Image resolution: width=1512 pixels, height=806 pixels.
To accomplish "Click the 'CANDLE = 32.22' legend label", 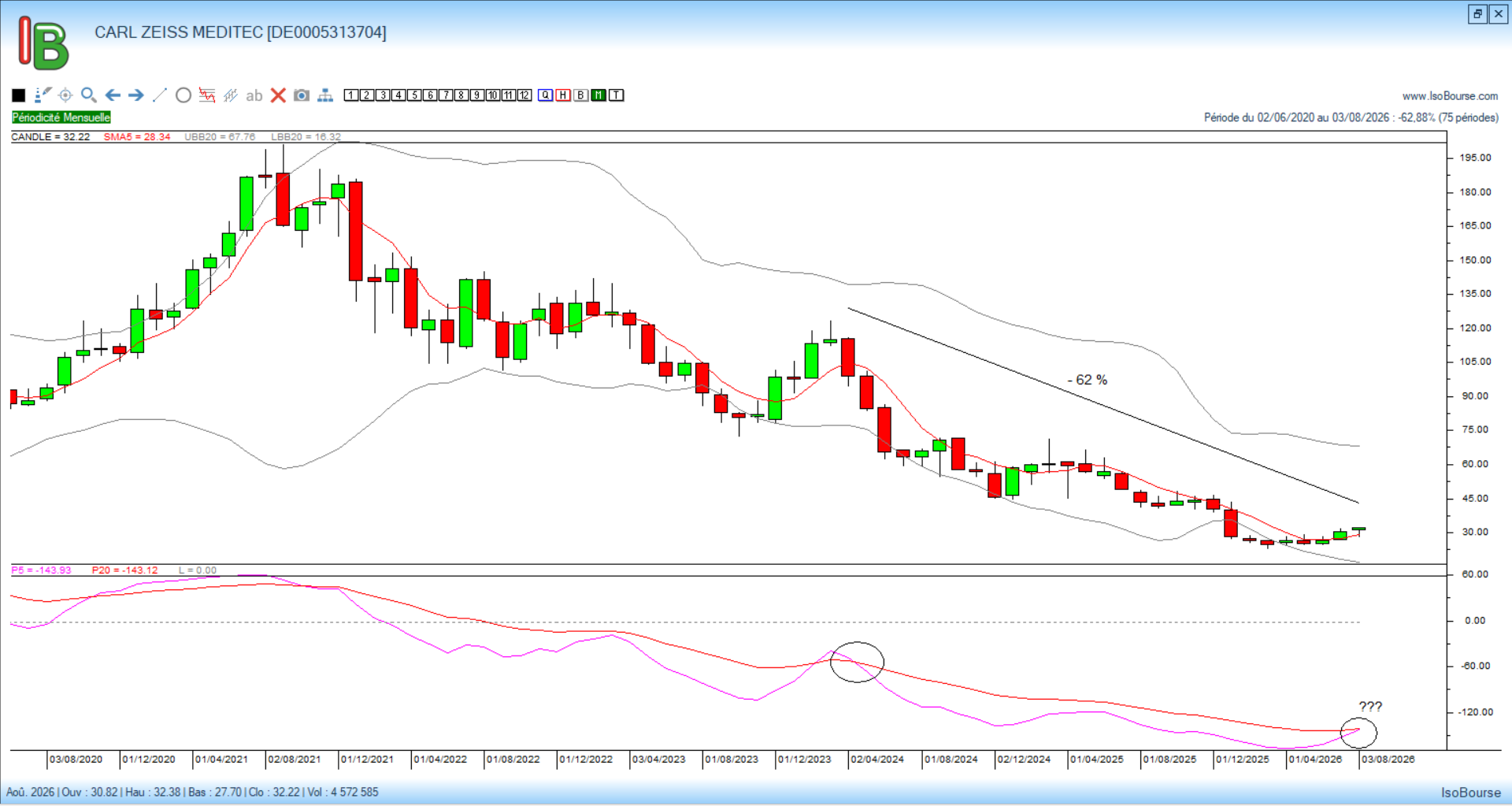I will (x=50, y=137).
